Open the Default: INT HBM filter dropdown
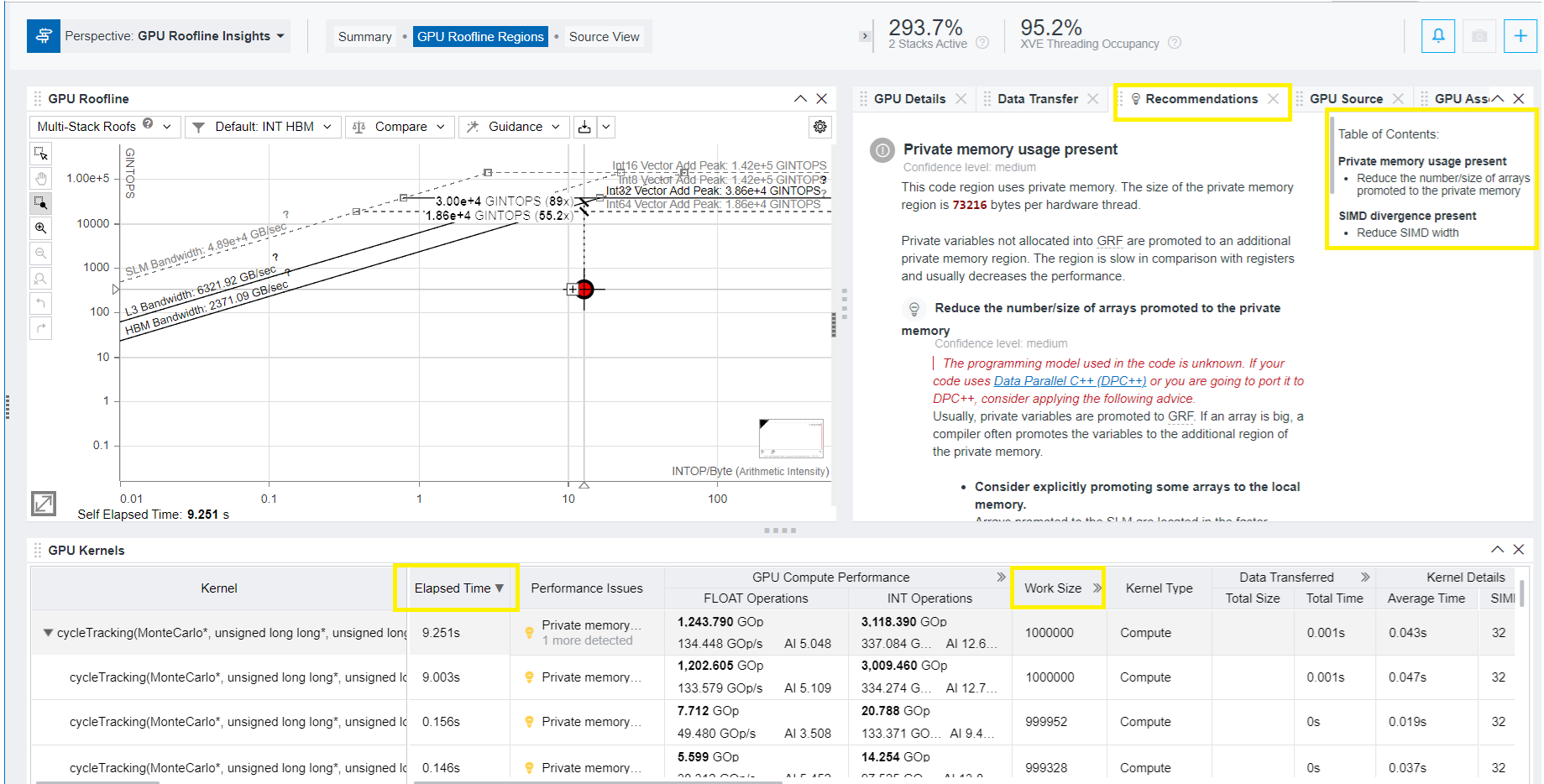The height and width of the screenshot is (784, 1544). coord(264,127)
